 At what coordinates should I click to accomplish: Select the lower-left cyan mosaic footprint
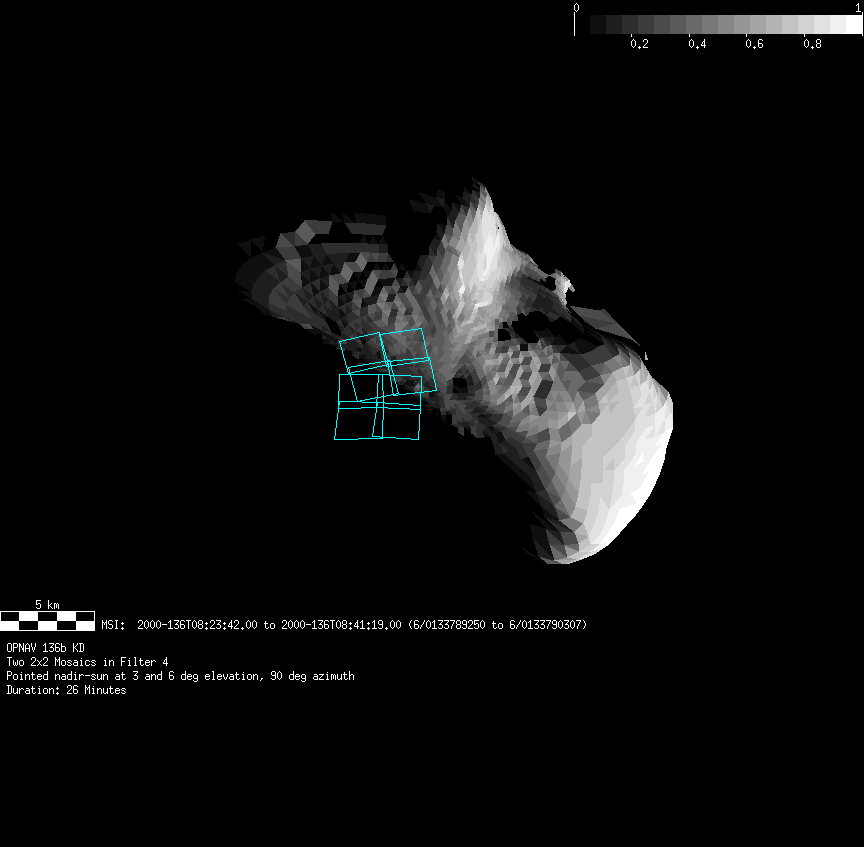pyautogui.click(x=355, y=420)
